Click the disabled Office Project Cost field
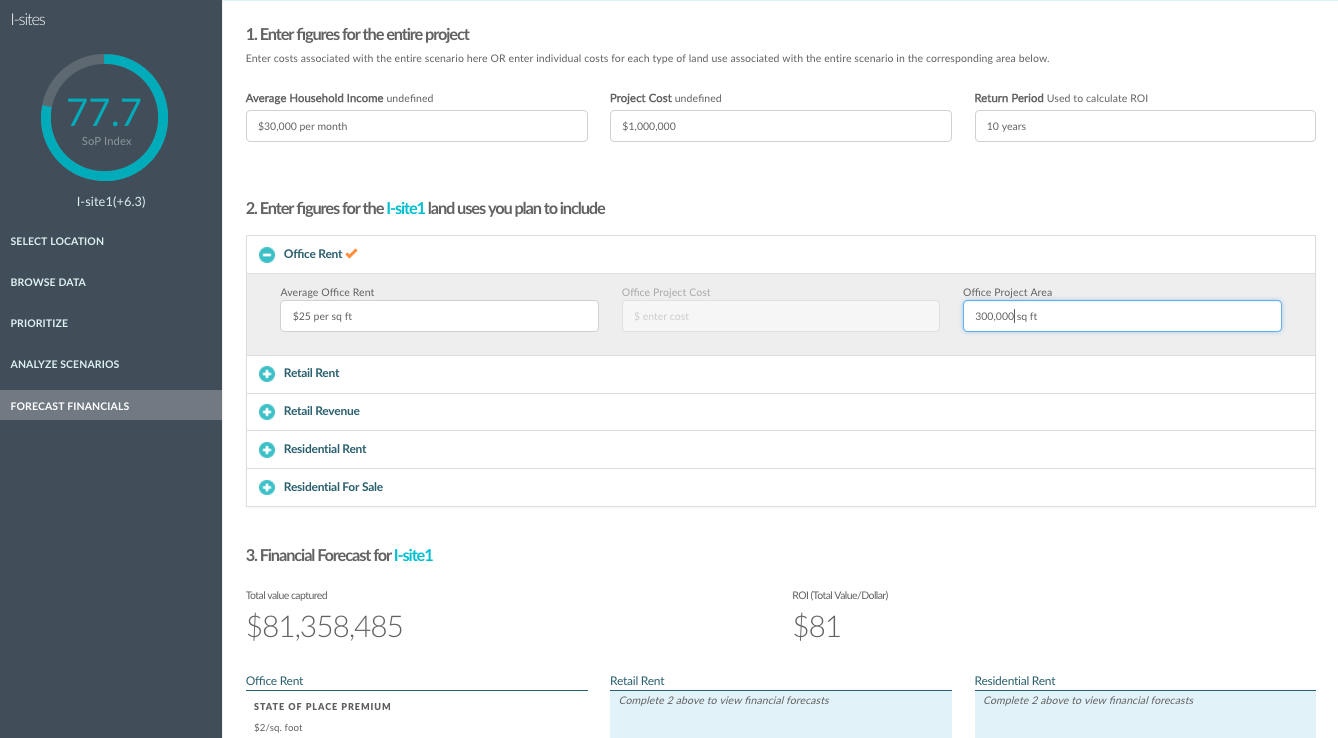 tap(781, 316)
